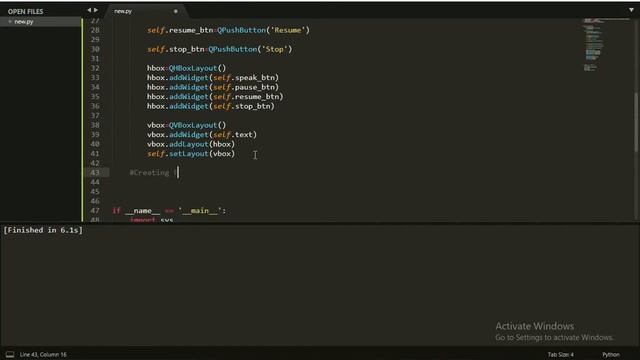Click the editor vertical scrollbar
This screenshot has height=360, width=640.
tap(636, 122)
